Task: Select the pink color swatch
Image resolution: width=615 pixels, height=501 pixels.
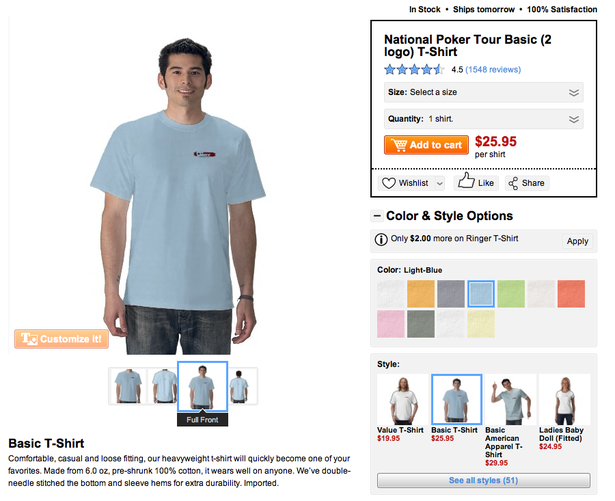Action: 391,324
